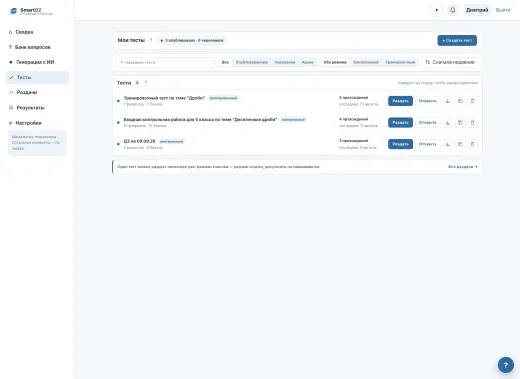Screen dimensions: 520x379
Task: Delete the Десятичные дроби control work
Action: [x=472, y=123]
